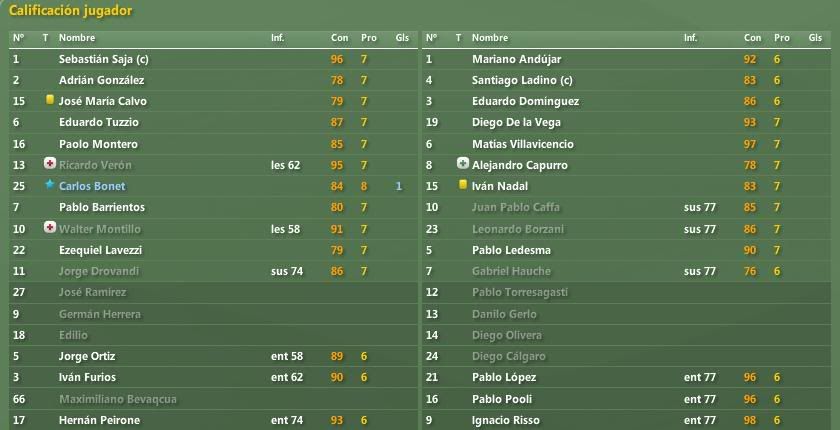Sort left table by Con column header
Viewport: 840px width, 430px height.
click(339, 38)
